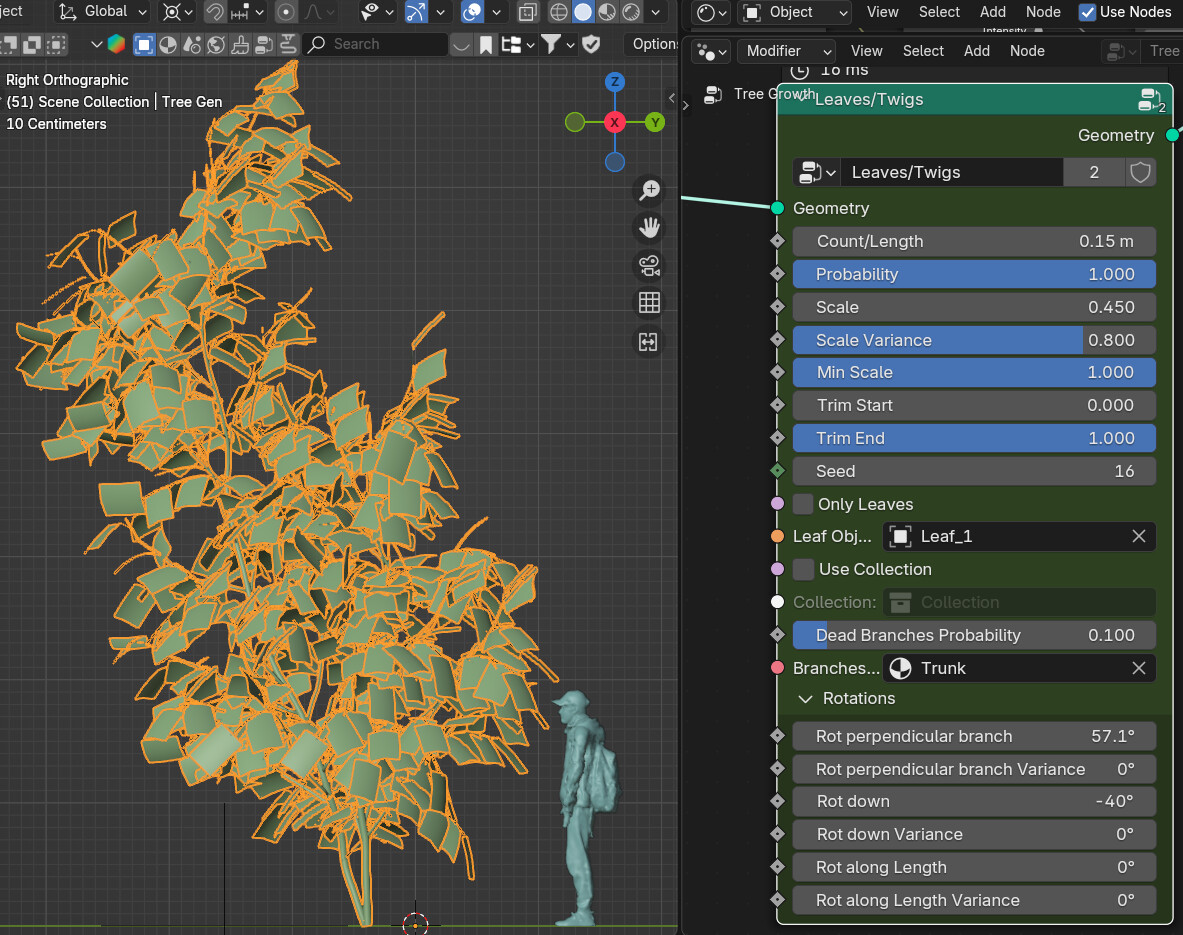Open Object shader type dropdown
This screenshot has width=1183, height=935.
tap(795, 12)
